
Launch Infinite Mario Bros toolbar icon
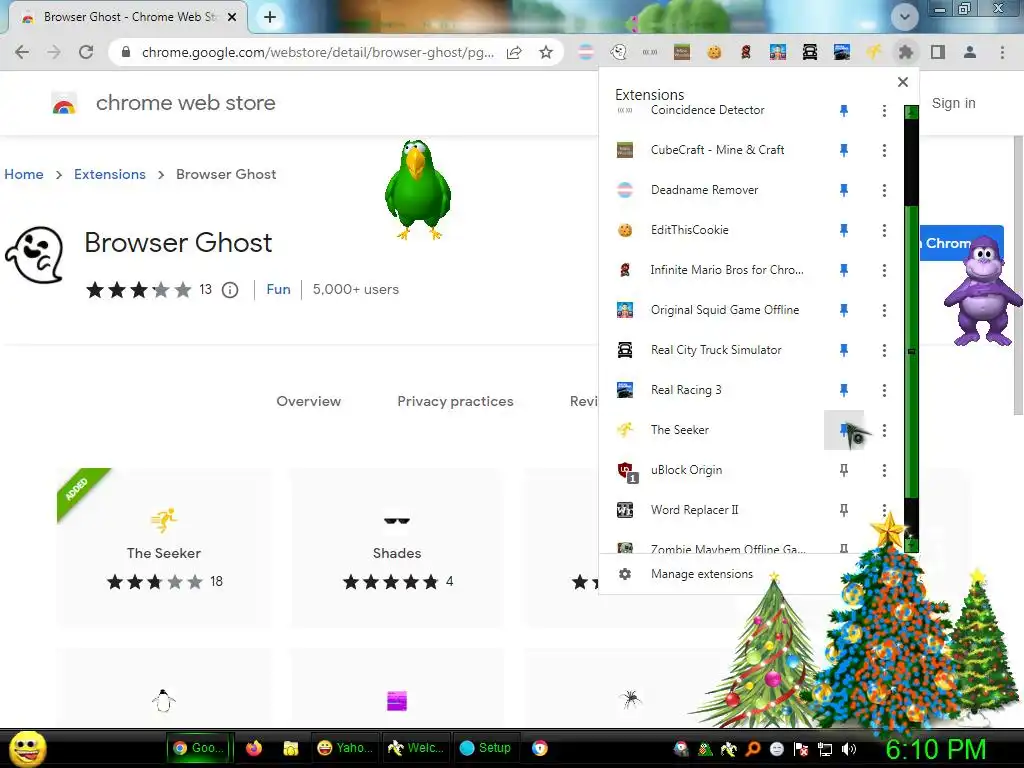[x=746, y=52]
